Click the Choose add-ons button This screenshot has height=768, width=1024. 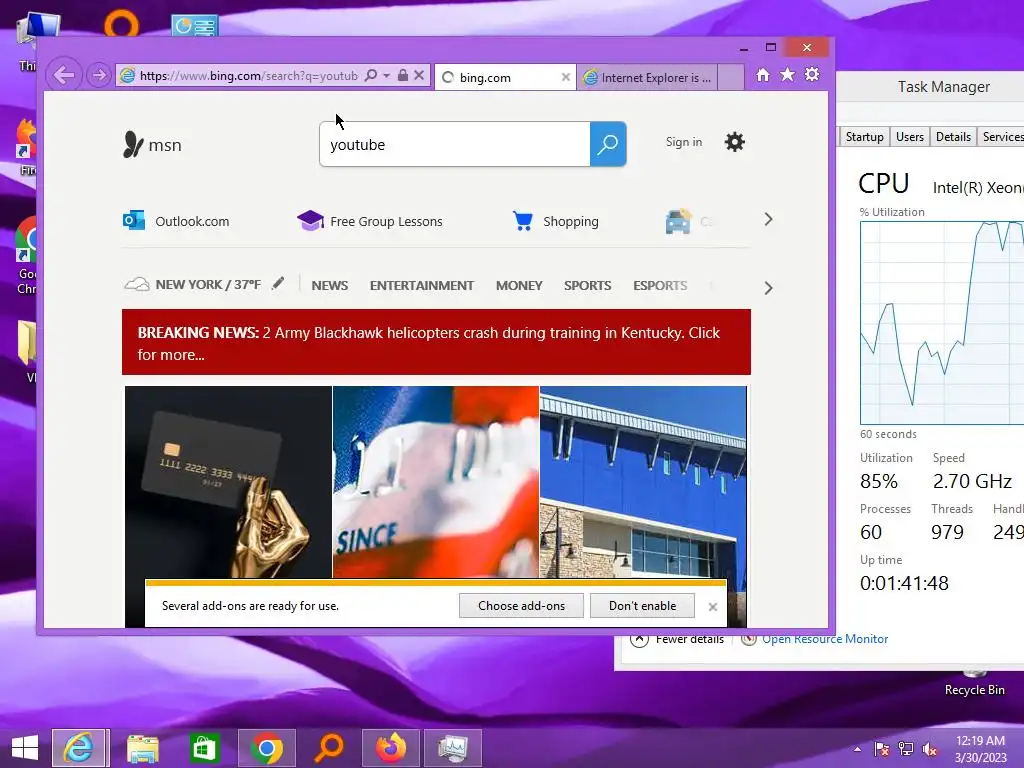pyautogui.click(x=521, y=605)
